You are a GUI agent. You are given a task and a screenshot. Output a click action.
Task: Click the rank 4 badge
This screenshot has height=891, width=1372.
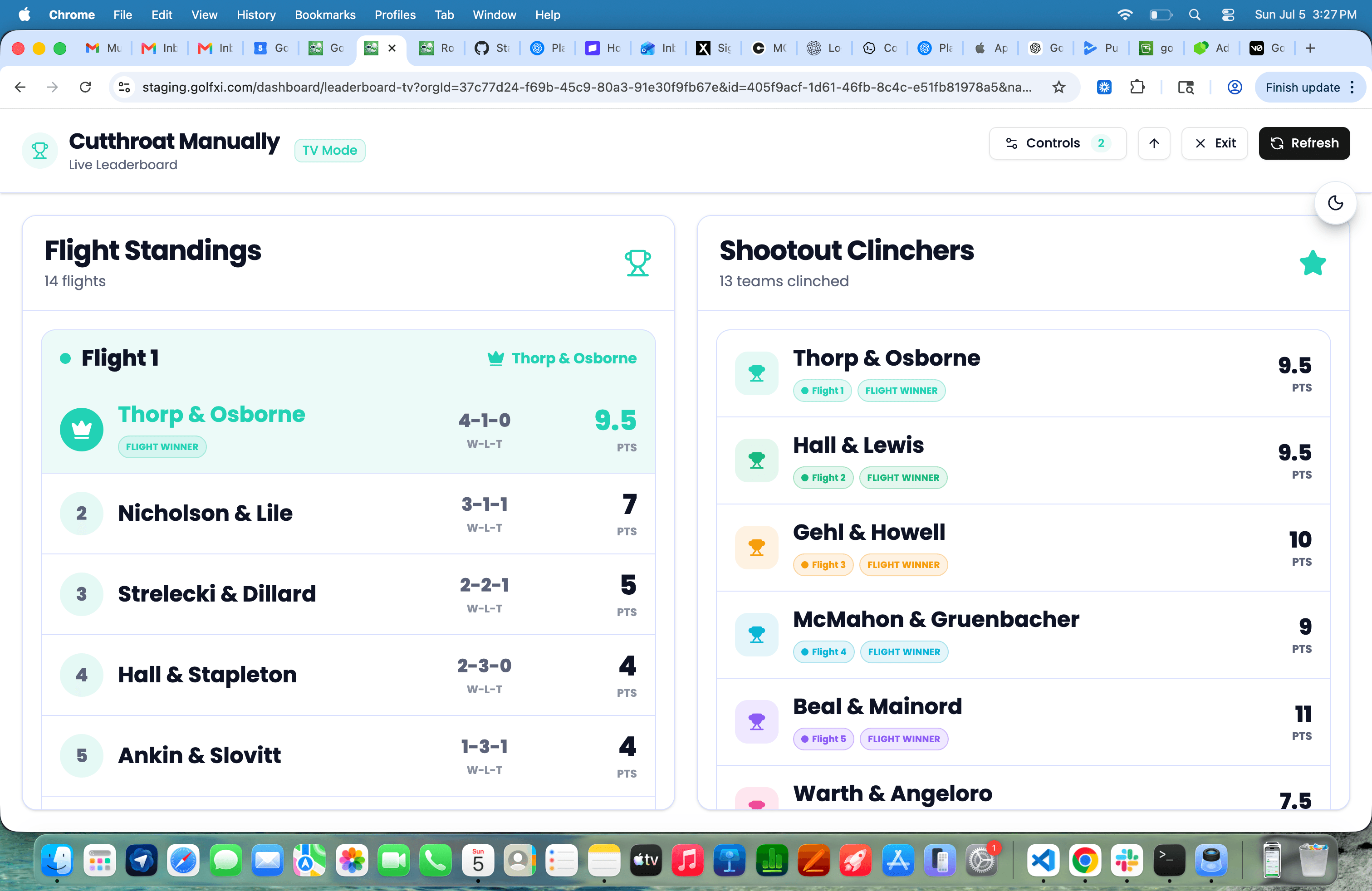82,675
